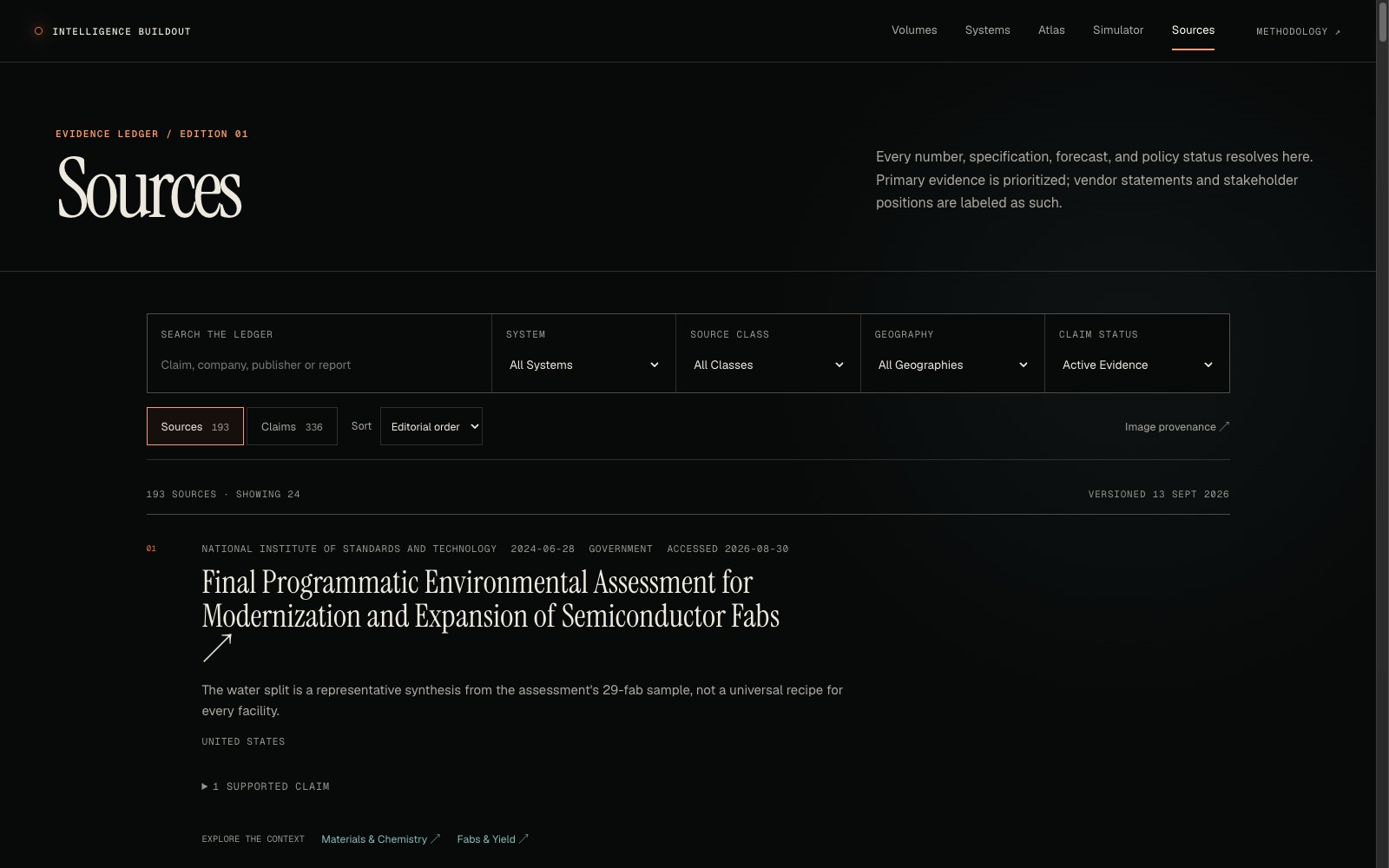This screenshot has height=868, width=1389.
Task: Follow the Materials & Chemistry context link
Action: 381,839
